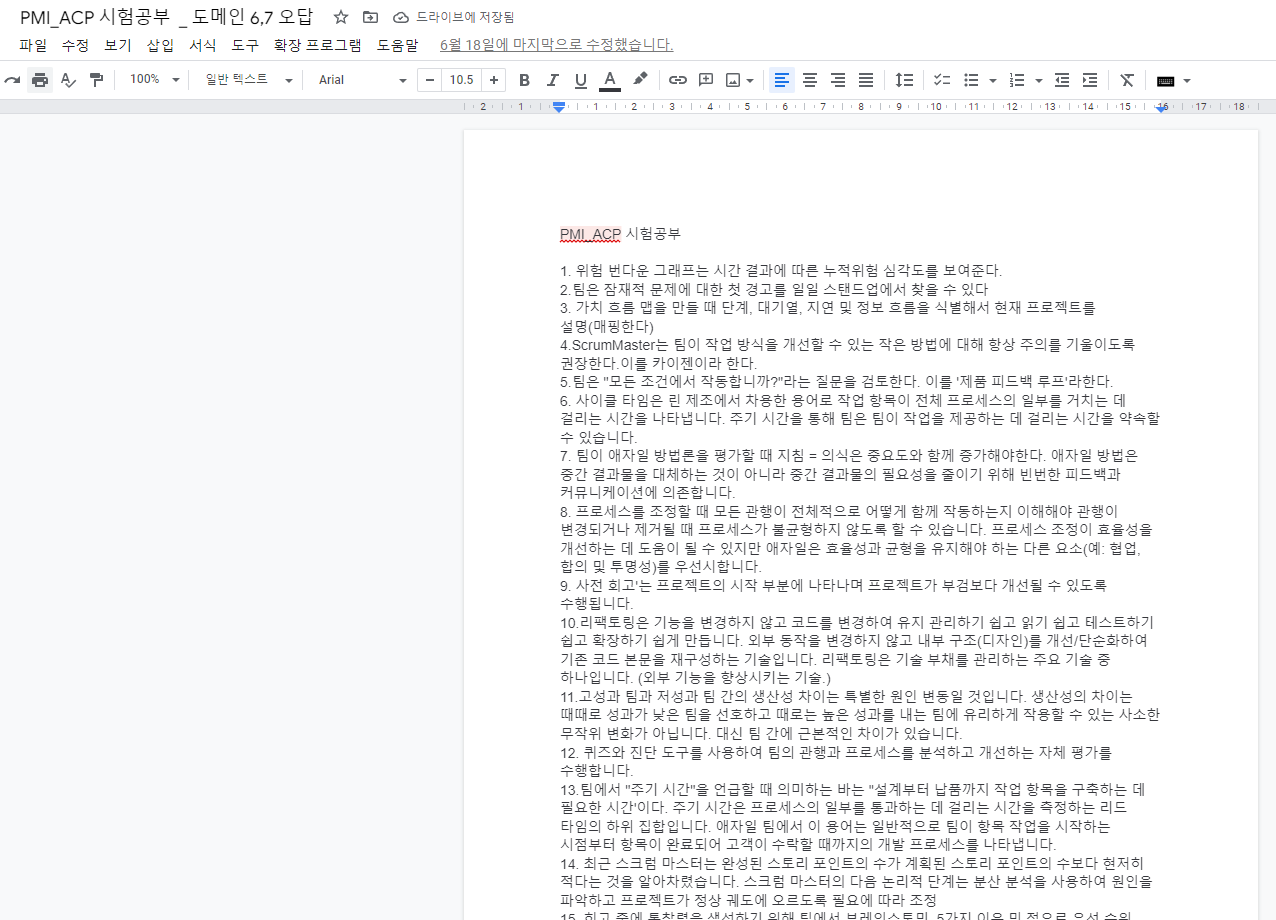Decrease font size with minus button
This screenshot has height=920, width=1276.
(429, 80)
